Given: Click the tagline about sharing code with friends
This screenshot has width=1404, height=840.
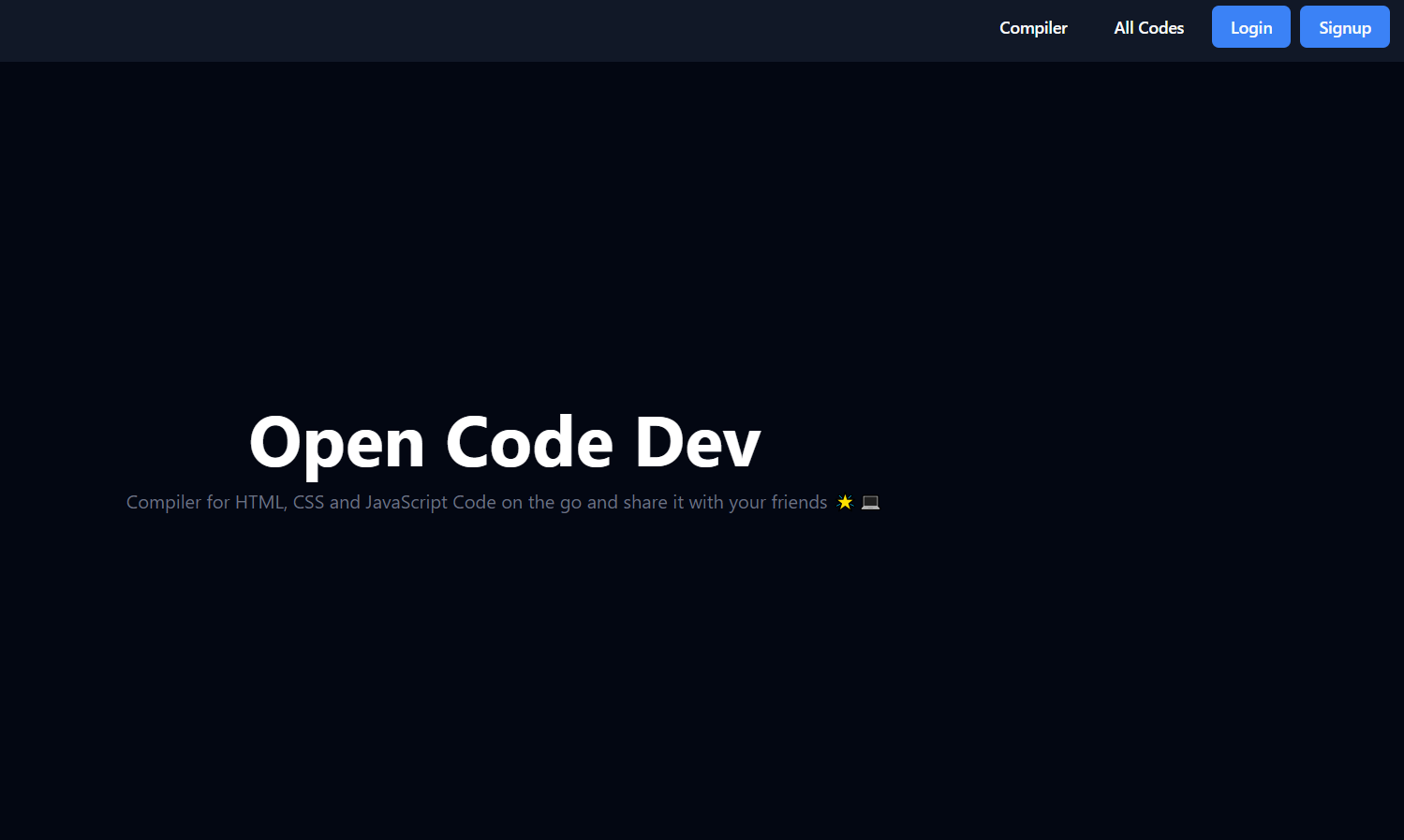Looking at the screenshot, I should 477,502.
